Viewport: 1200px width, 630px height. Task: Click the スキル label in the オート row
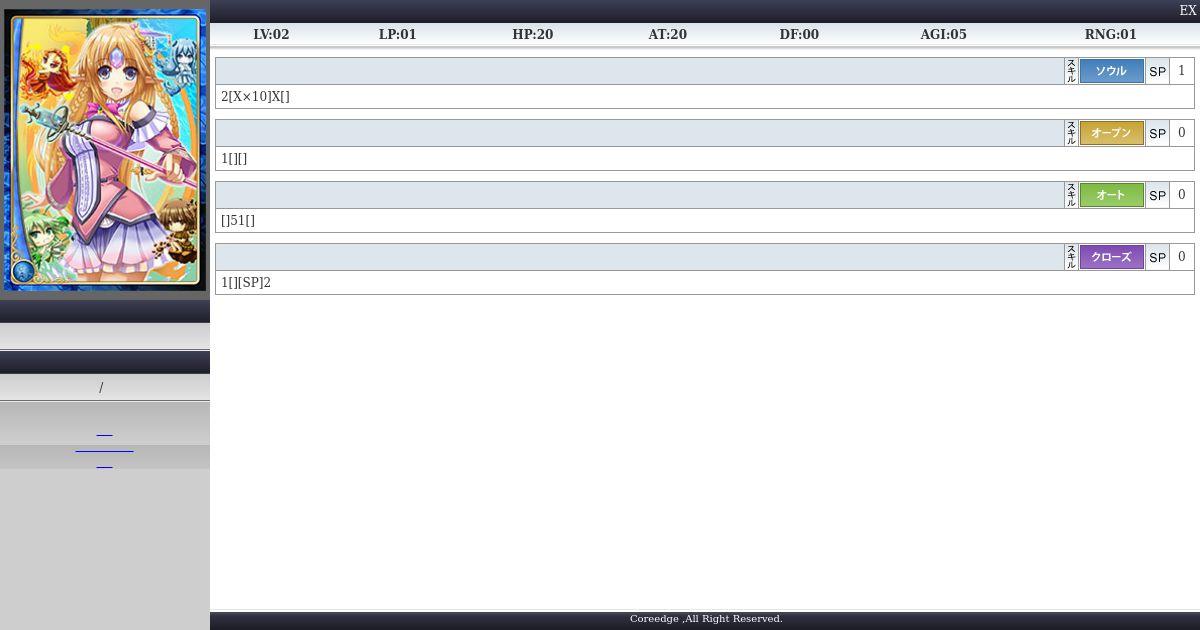tap(1071, 195)
